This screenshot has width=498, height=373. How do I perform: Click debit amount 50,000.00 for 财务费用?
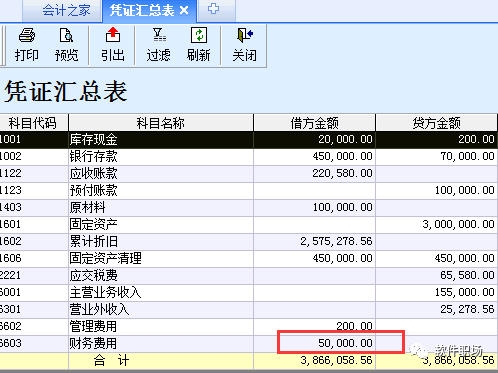[x=345, y=343]
